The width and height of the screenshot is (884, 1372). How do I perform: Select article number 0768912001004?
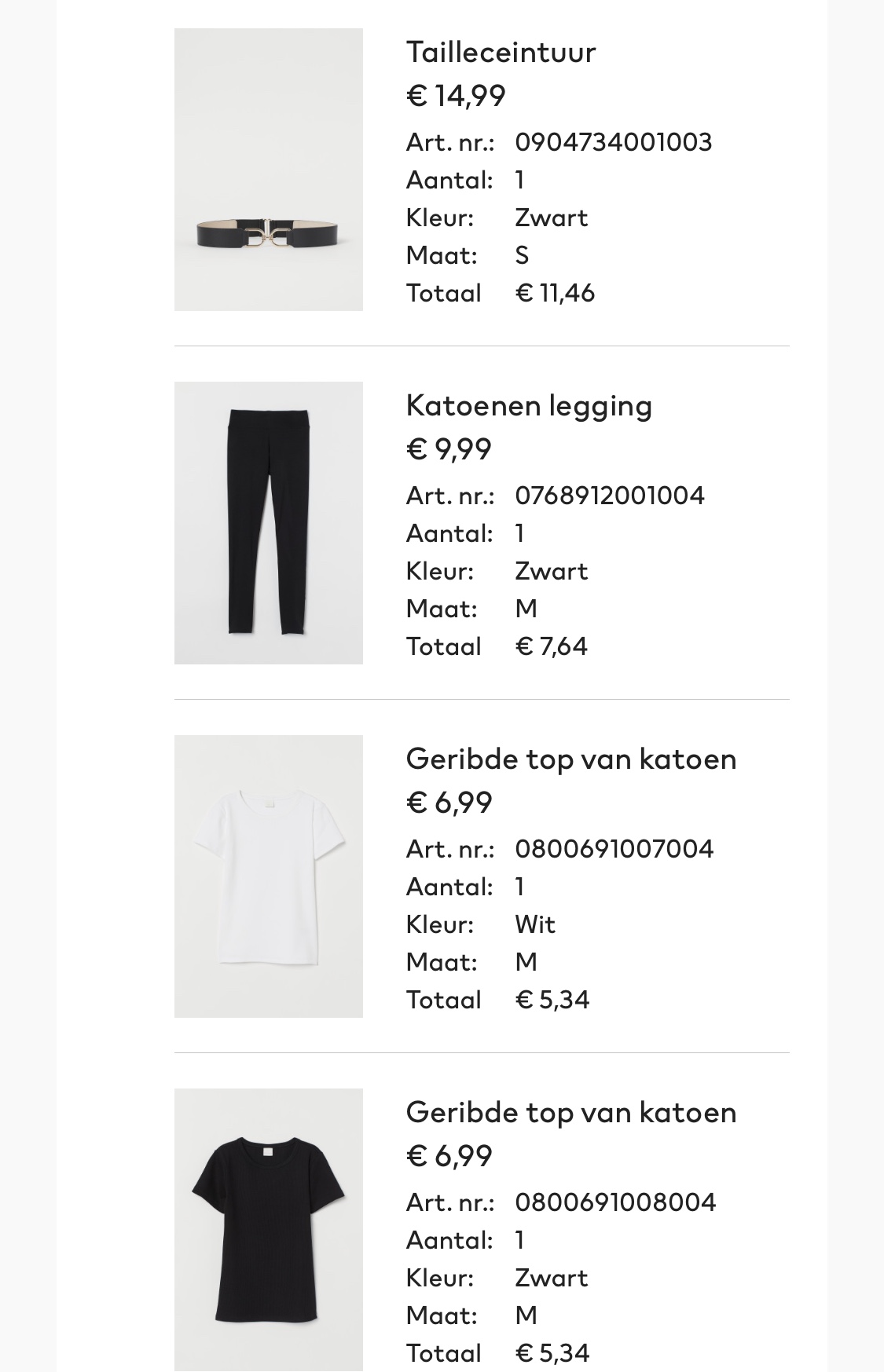(x=610, y=496)
